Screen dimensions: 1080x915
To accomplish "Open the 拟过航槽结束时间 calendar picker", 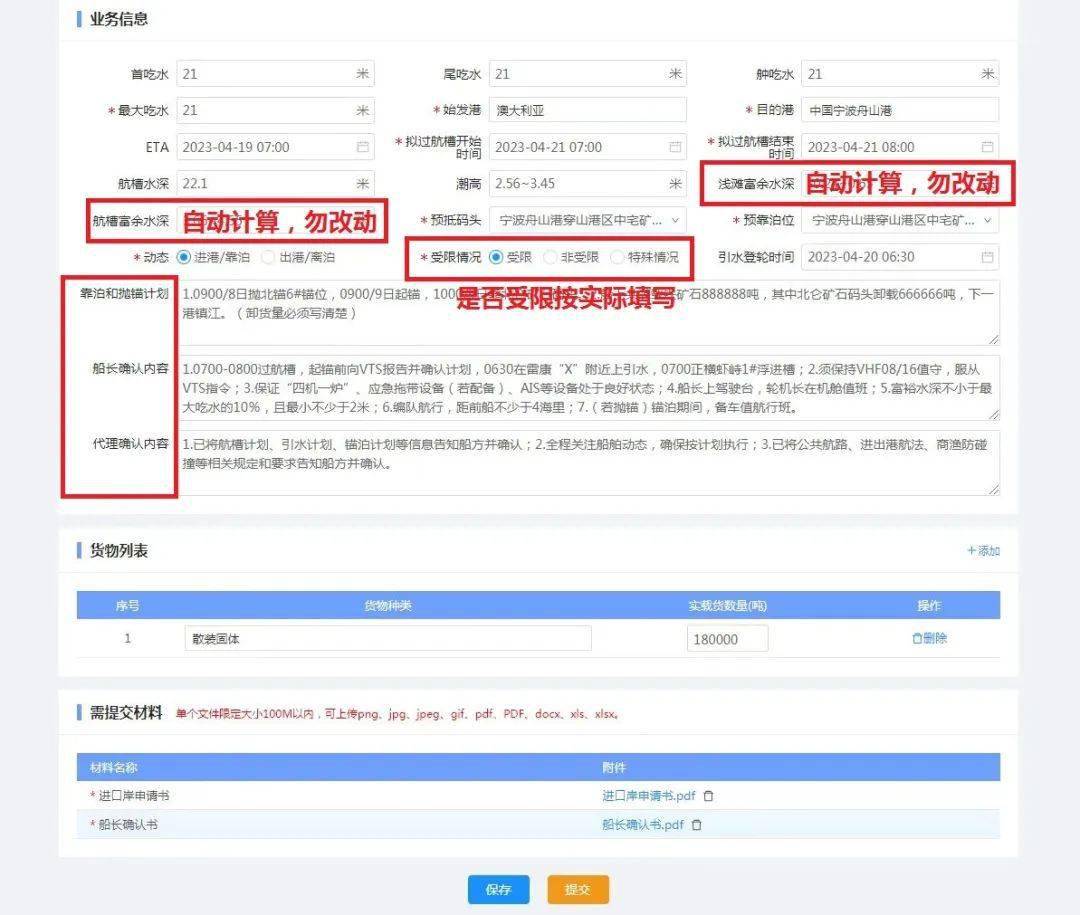I will [x=987, y=146].
